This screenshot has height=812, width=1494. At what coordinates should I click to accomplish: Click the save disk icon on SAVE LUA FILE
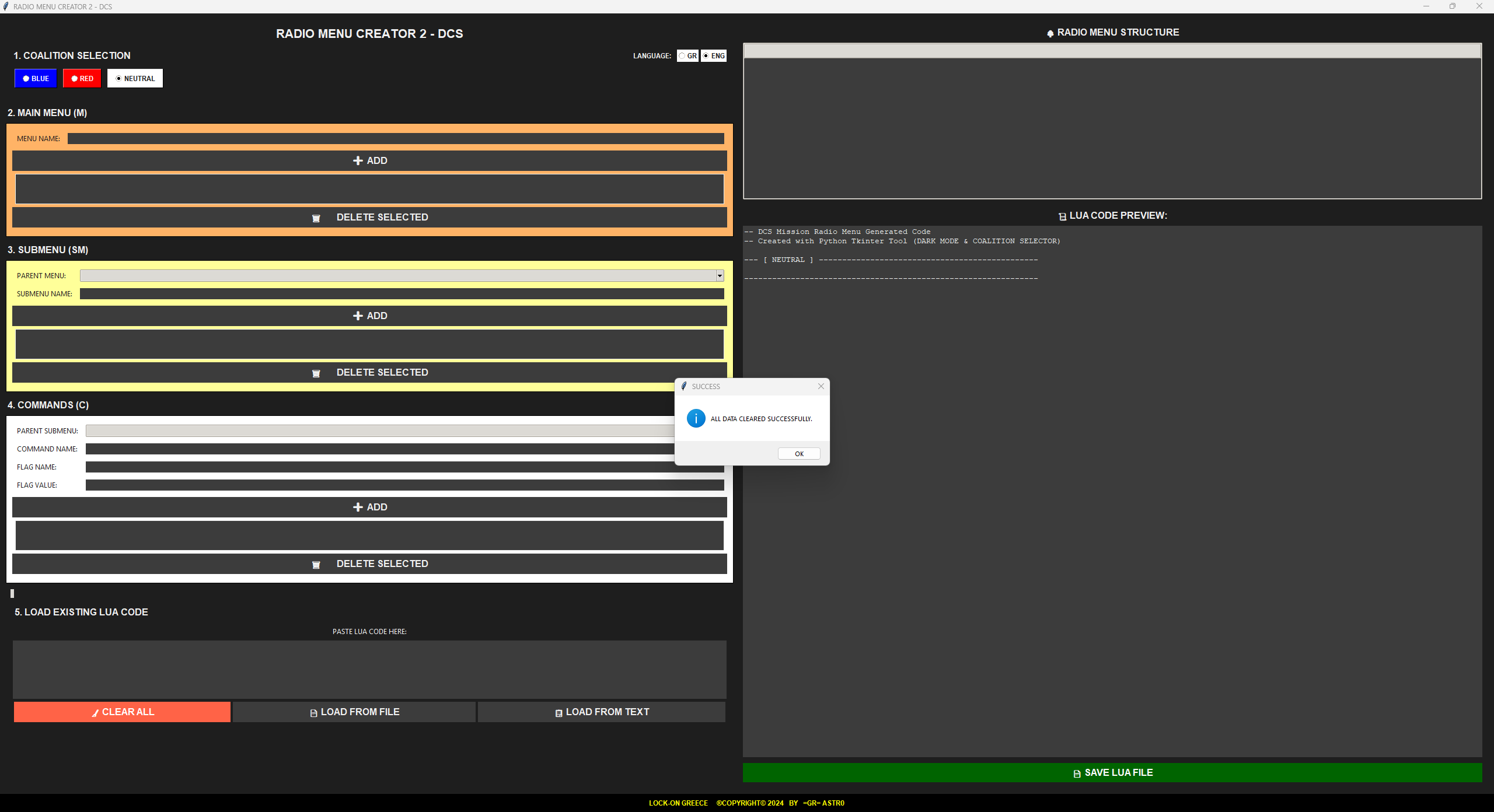click(1077, 773)
